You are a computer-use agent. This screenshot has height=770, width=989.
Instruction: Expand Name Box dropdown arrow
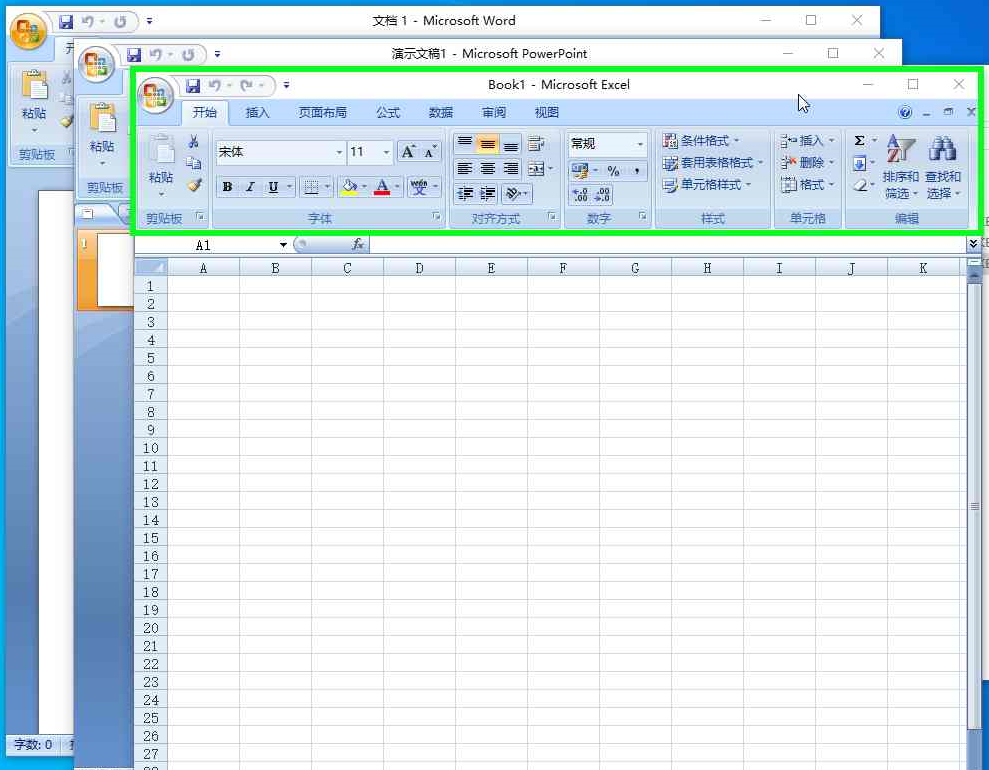click(283, 245)
